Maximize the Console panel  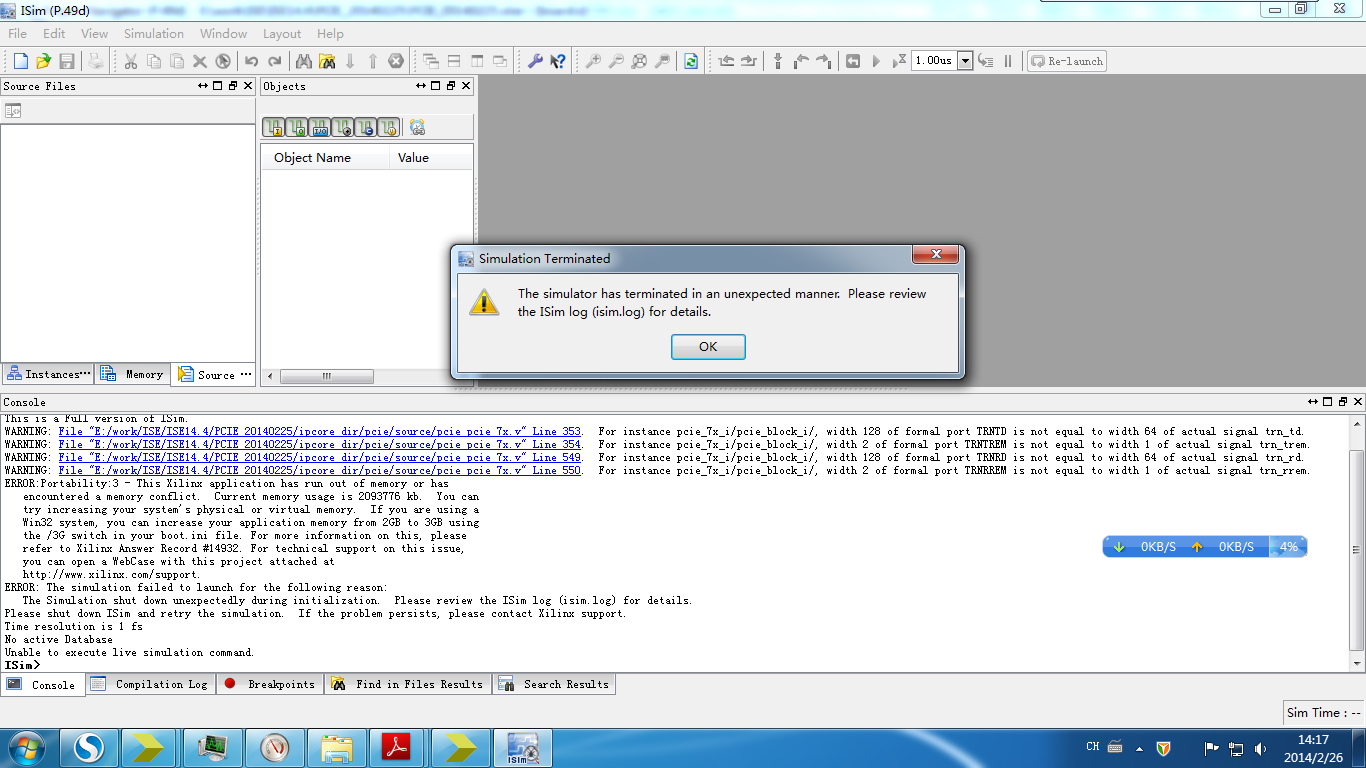coord(1326,402)
